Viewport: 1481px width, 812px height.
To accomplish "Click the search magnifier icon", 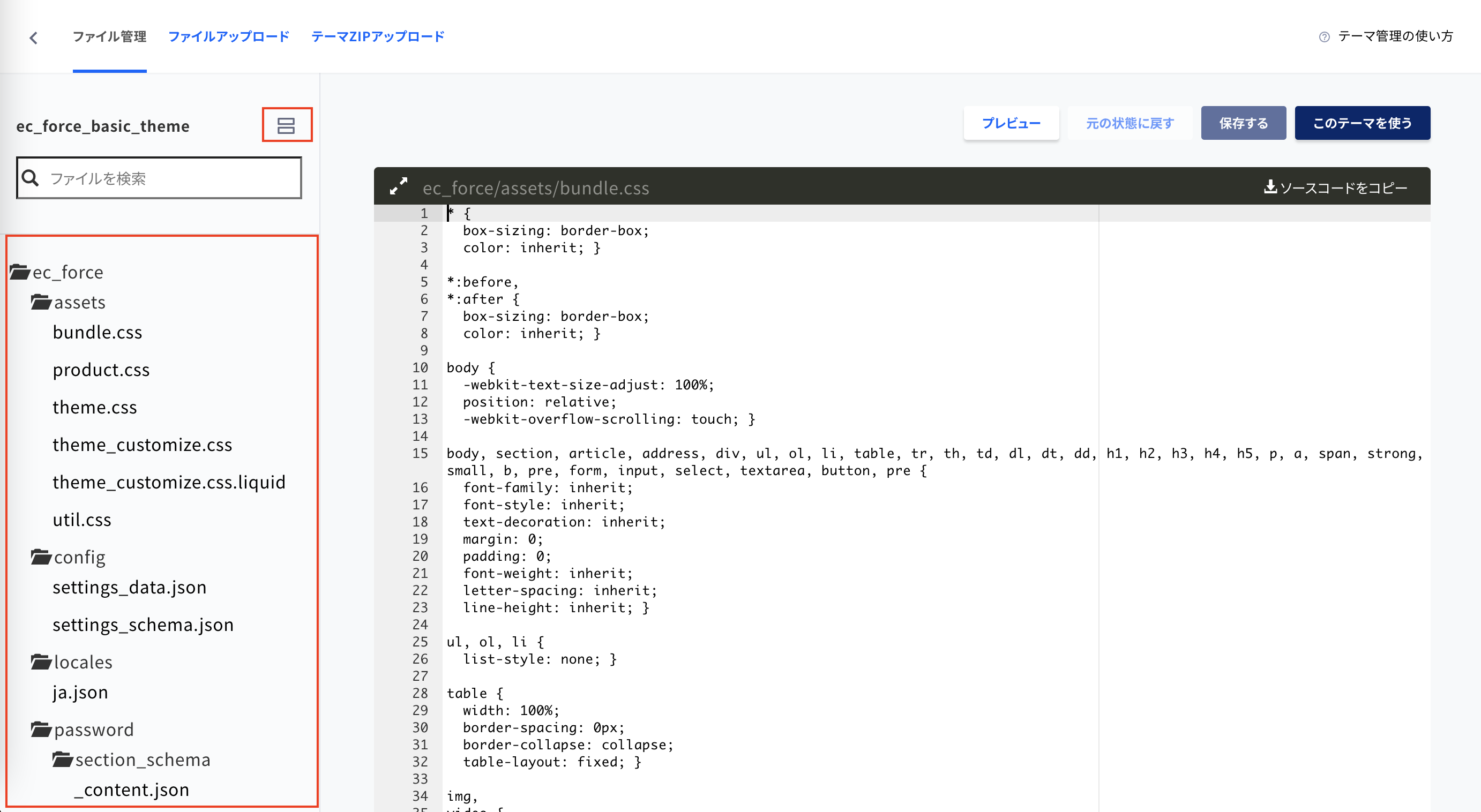I will (31, 178).
